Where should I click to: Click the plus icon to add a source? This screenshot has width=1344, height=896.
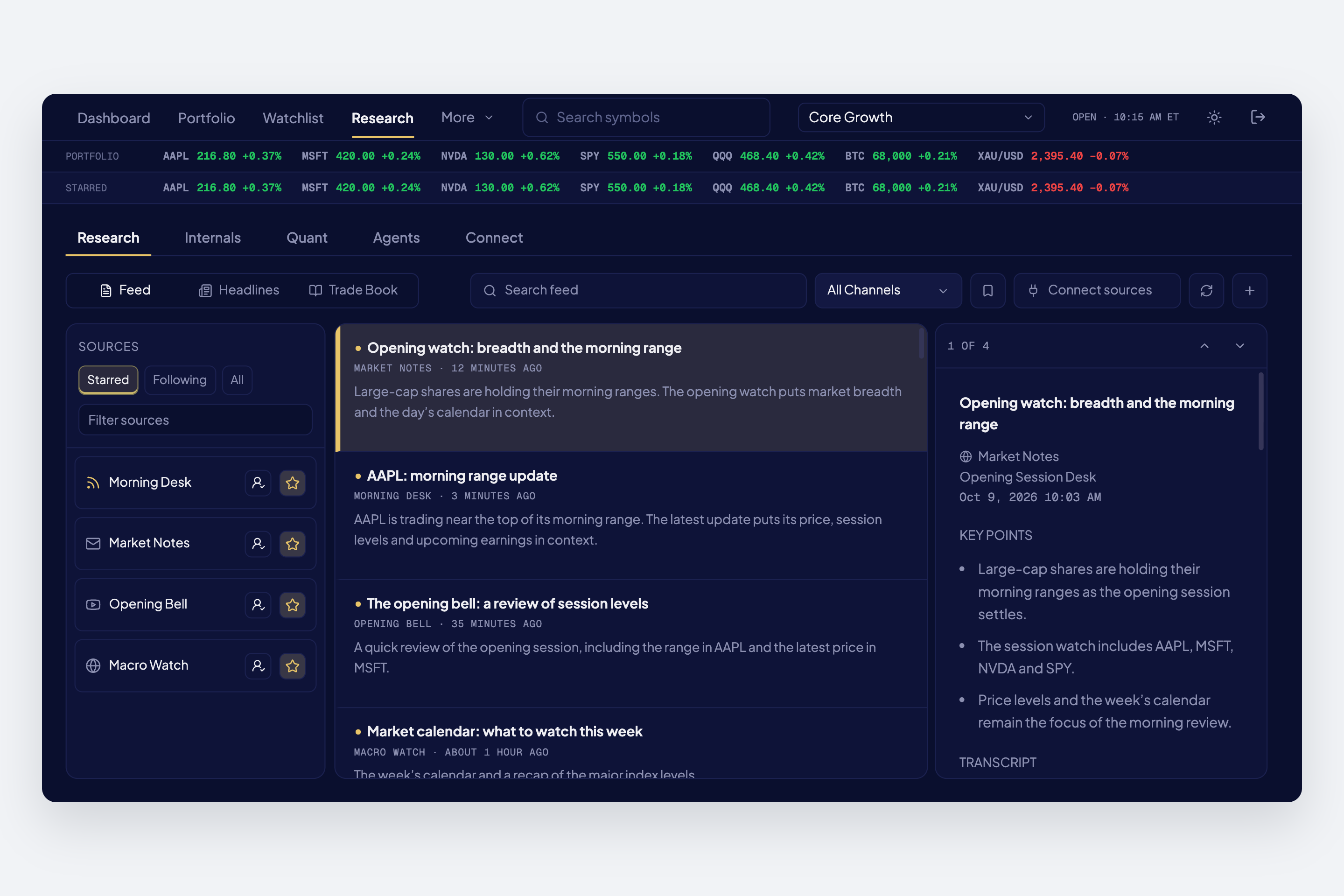click(1250, 290)
